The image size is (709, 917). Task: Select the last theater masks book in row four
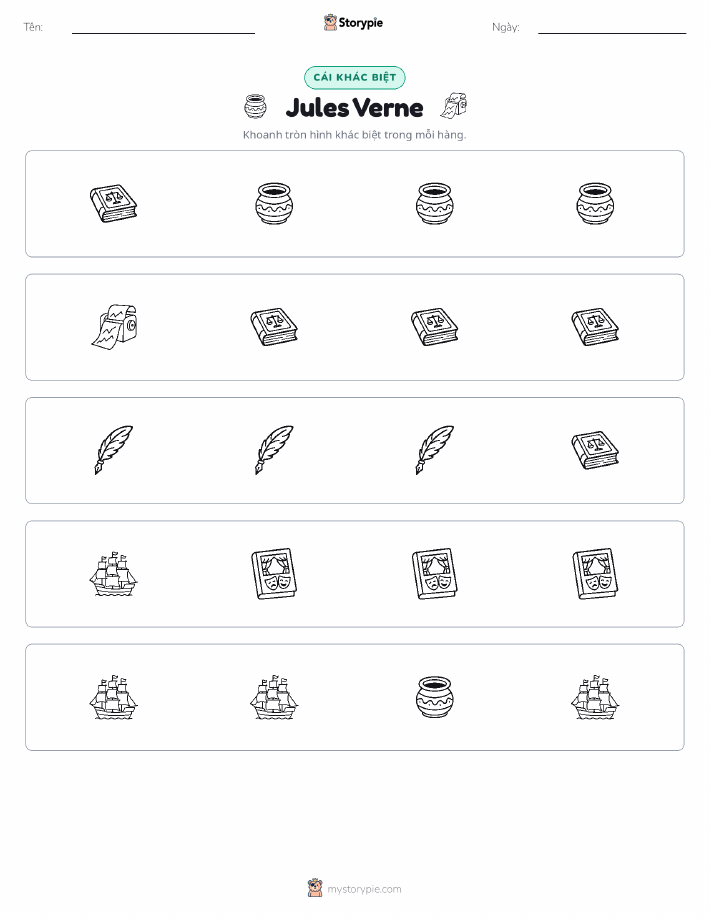[595, 574]
